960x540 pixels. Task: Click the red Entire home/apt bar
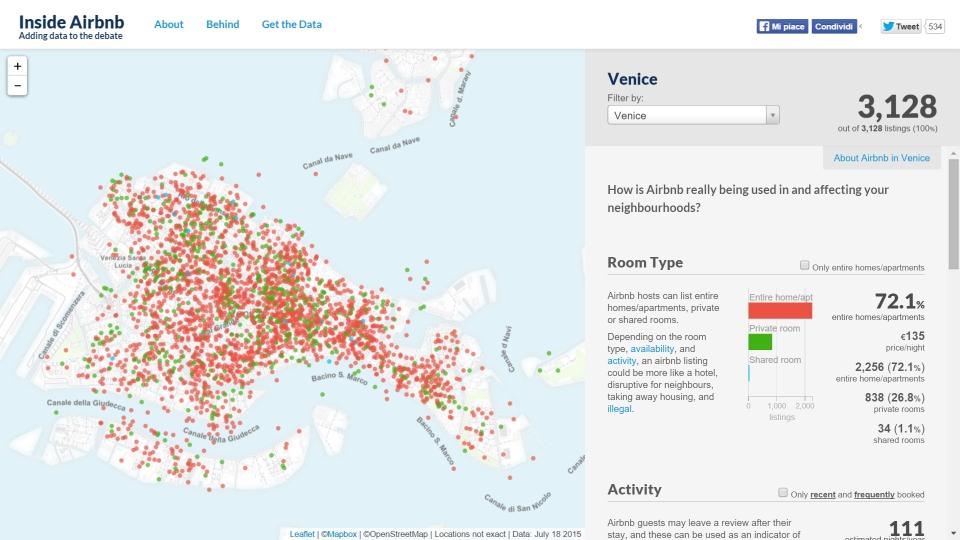pyautogui.click(x=780, y=311)
